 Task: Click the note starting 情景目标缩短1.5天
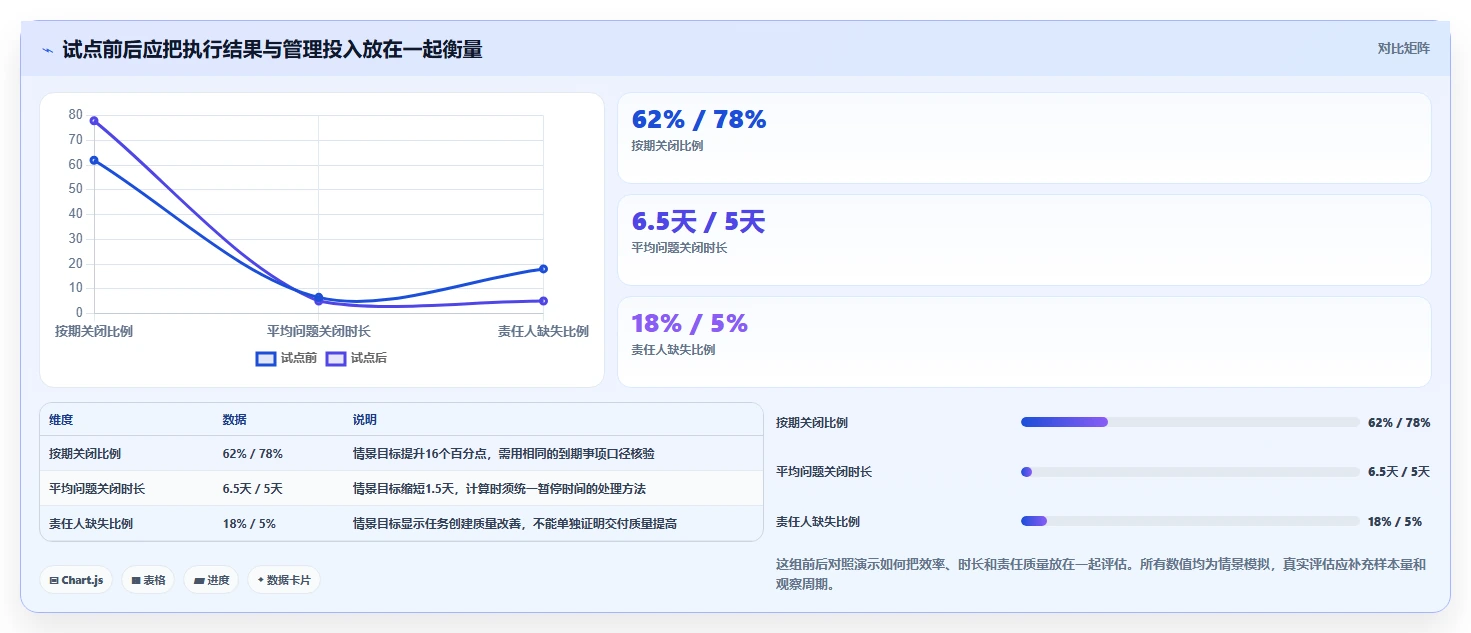[499, 489]
